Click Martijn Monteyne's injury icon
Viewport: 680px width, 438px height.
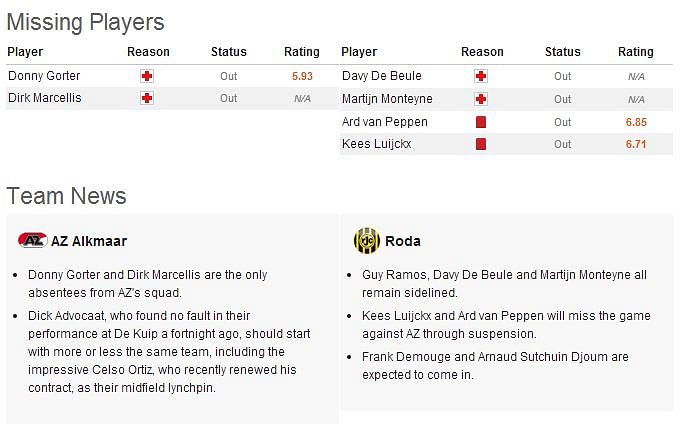[x=481, y=99]
